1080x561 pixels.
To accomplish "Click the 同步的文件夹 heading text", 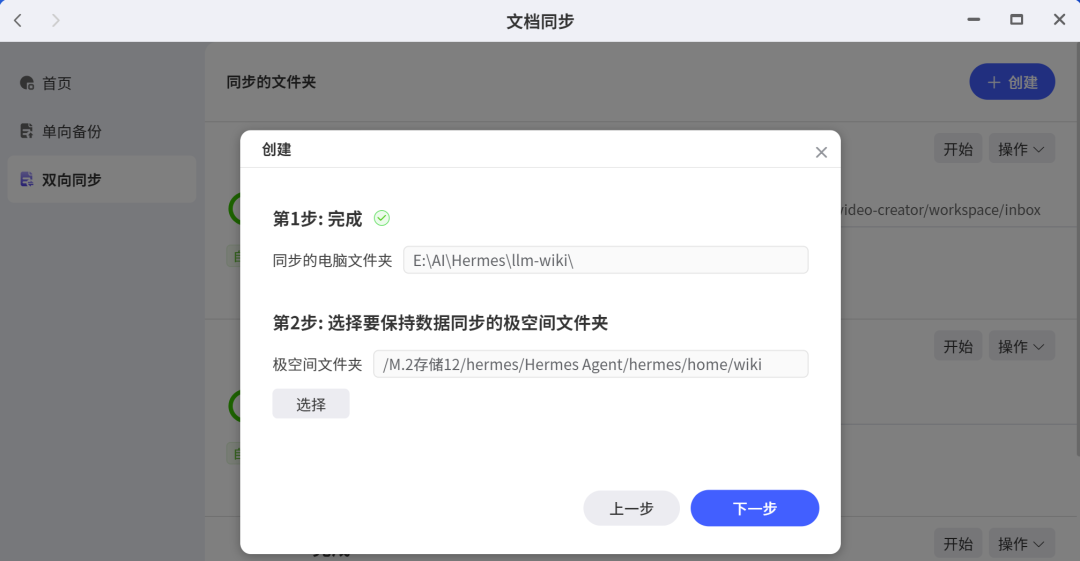I will point(271,82).
